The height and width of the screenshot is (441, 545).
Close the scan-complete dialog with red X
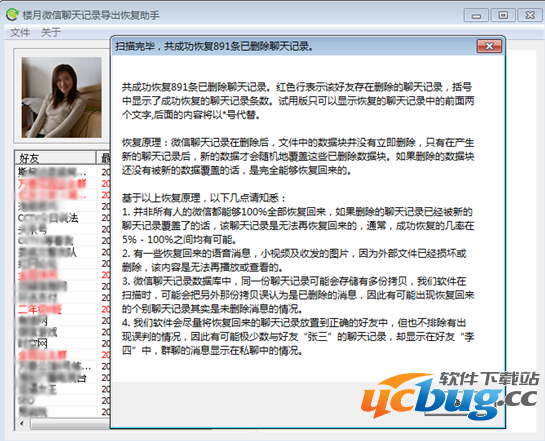click(x=489, y=46)
